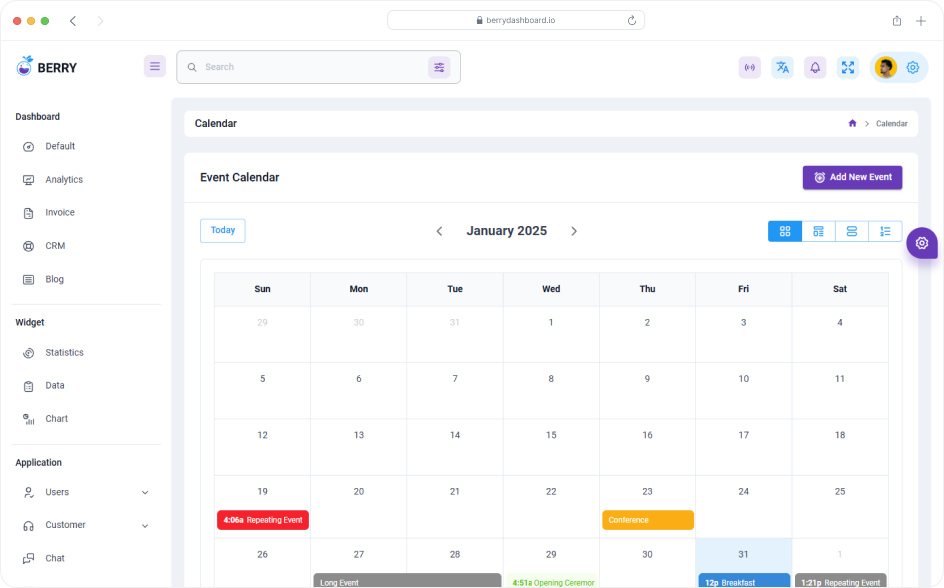Click the live broadcast icon in the header
944x588 pixels.
click(x=749, y=67)
